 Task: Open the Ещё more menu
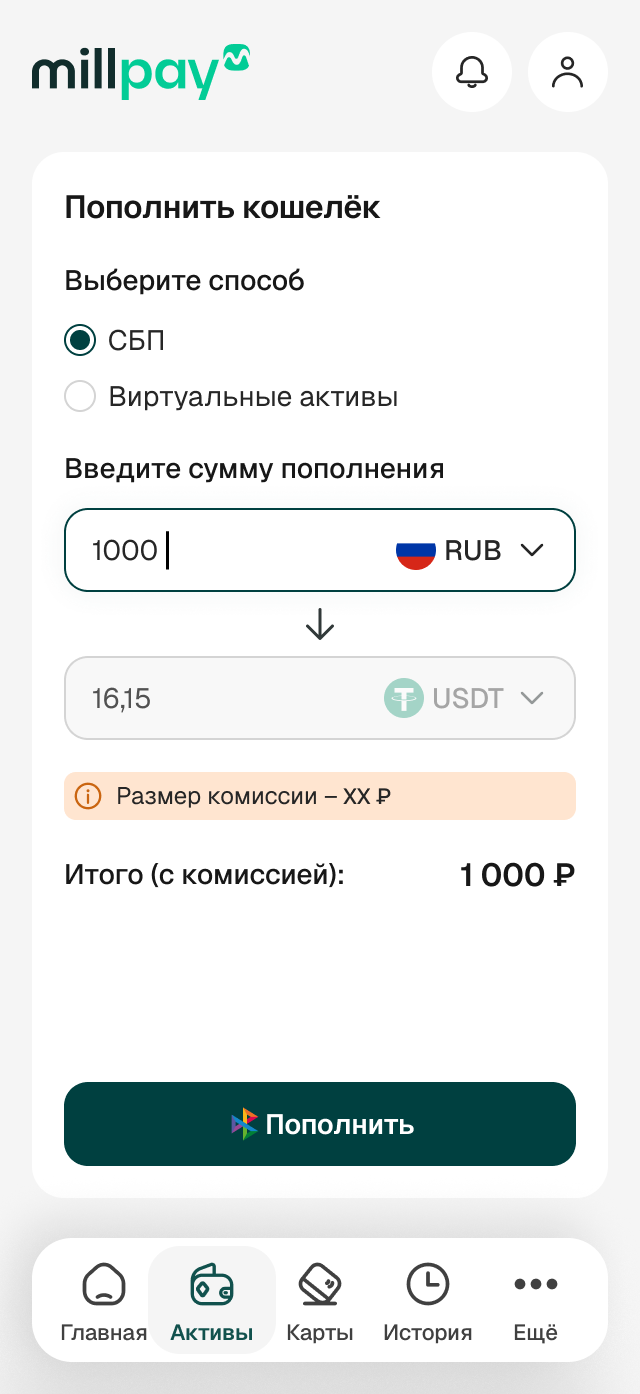point(536,1301)
